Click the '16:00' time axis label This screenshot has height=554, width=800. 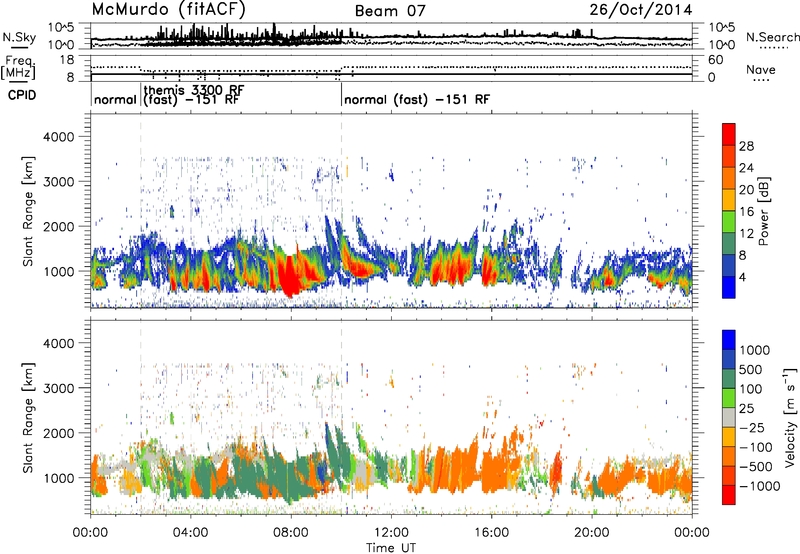click(x=491, y=533)
